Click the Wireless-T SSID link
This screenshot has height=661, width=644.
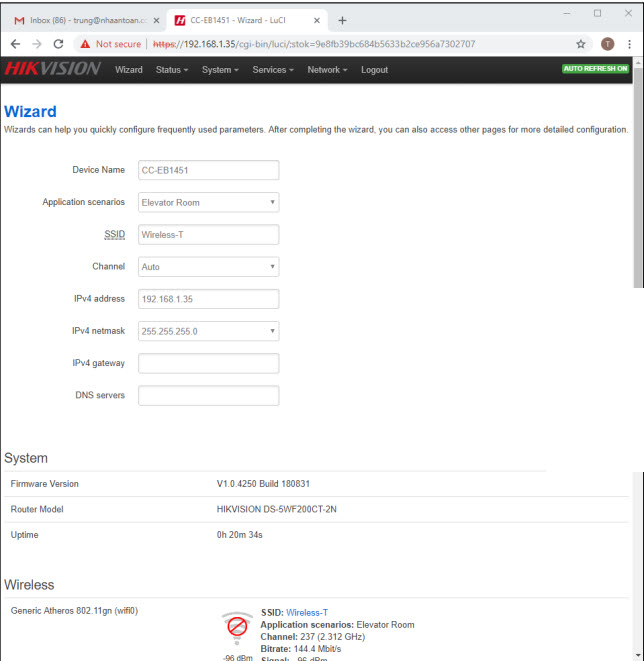tap(306, 612)
